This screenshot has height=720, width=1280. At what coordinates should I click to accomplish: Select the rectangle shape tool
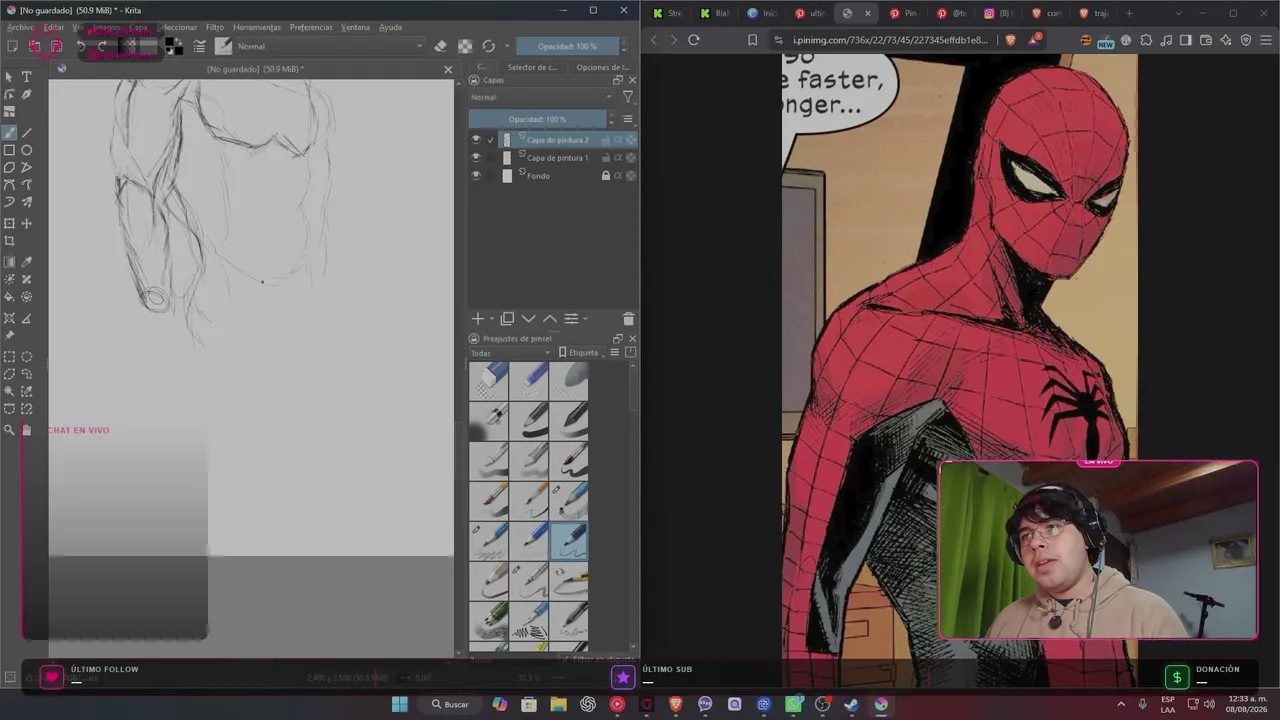coord(9,150)
